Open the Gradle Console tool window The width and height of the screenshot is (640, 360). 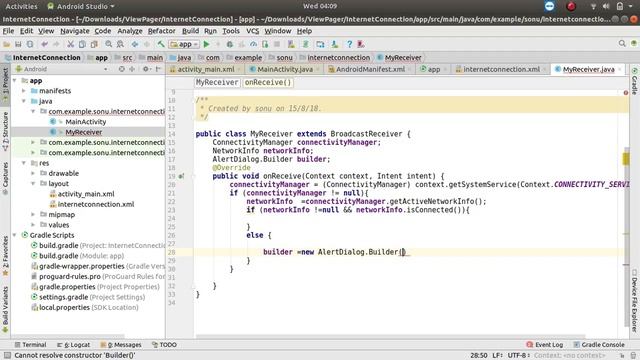point(599,345)
